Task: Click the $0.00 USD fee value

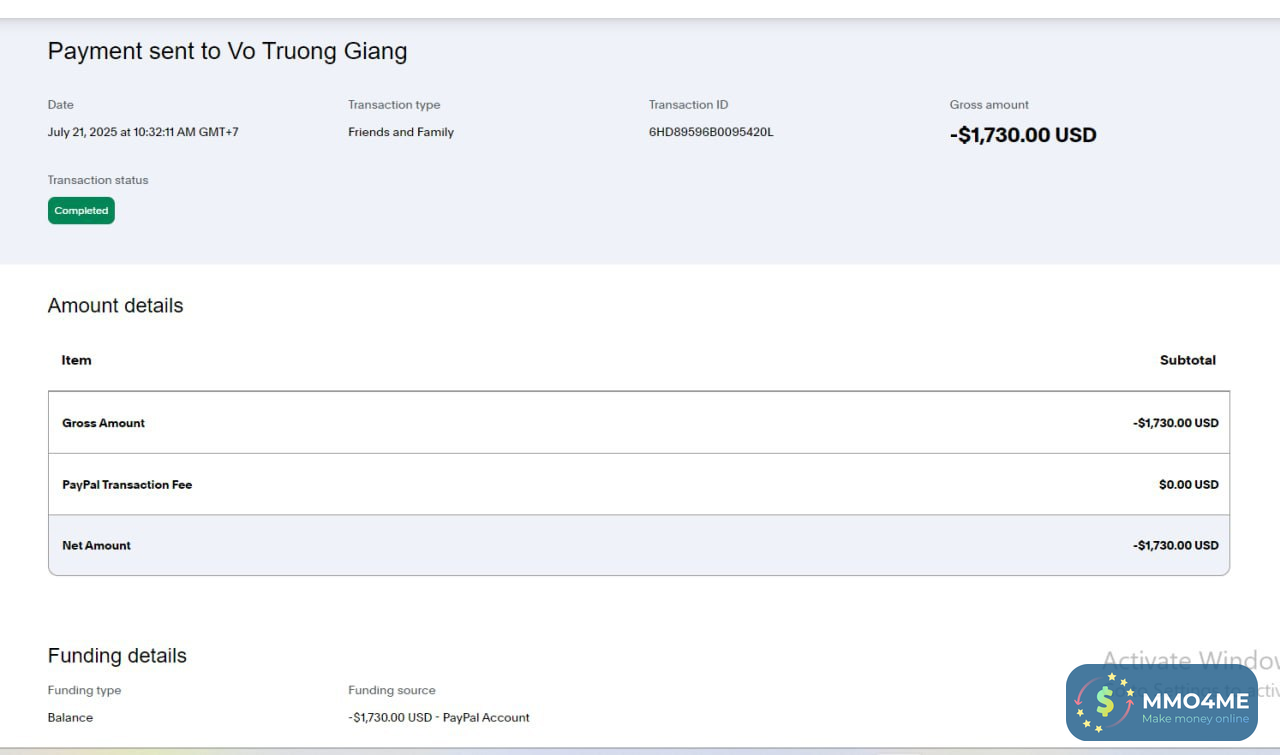Action: click(x=1188, y=485)
